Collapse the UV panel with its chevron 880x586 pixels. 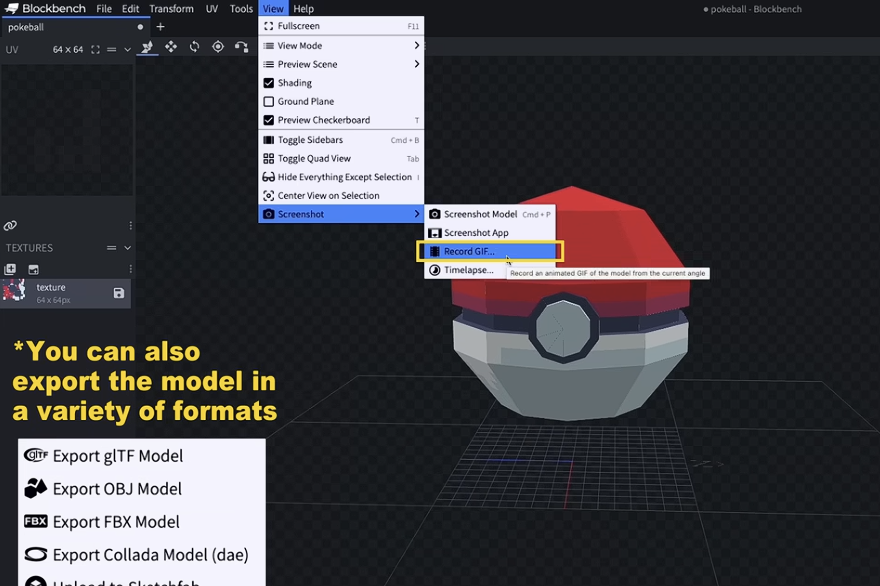click(x=127, y=49)
